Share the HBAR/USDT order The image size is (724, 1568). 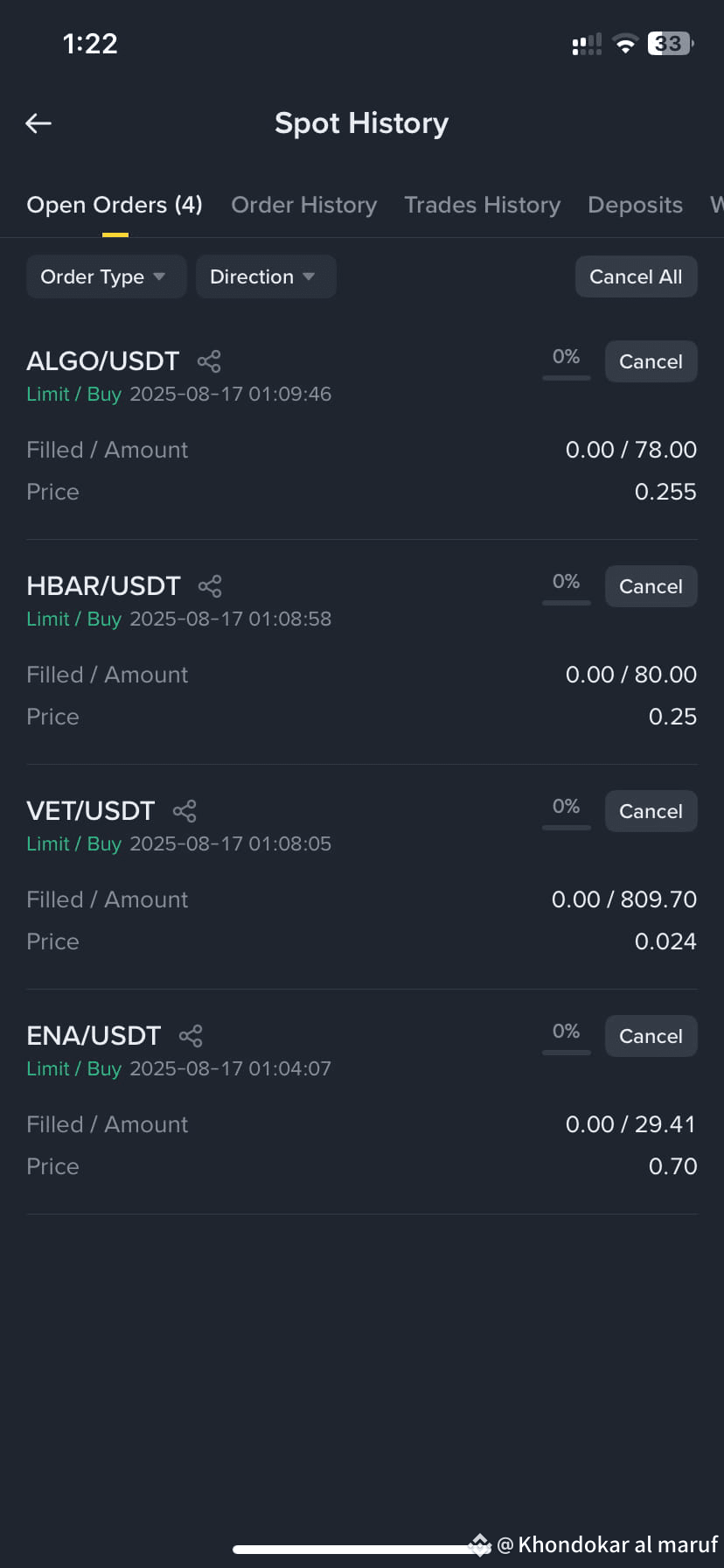[x=210, y=586]
